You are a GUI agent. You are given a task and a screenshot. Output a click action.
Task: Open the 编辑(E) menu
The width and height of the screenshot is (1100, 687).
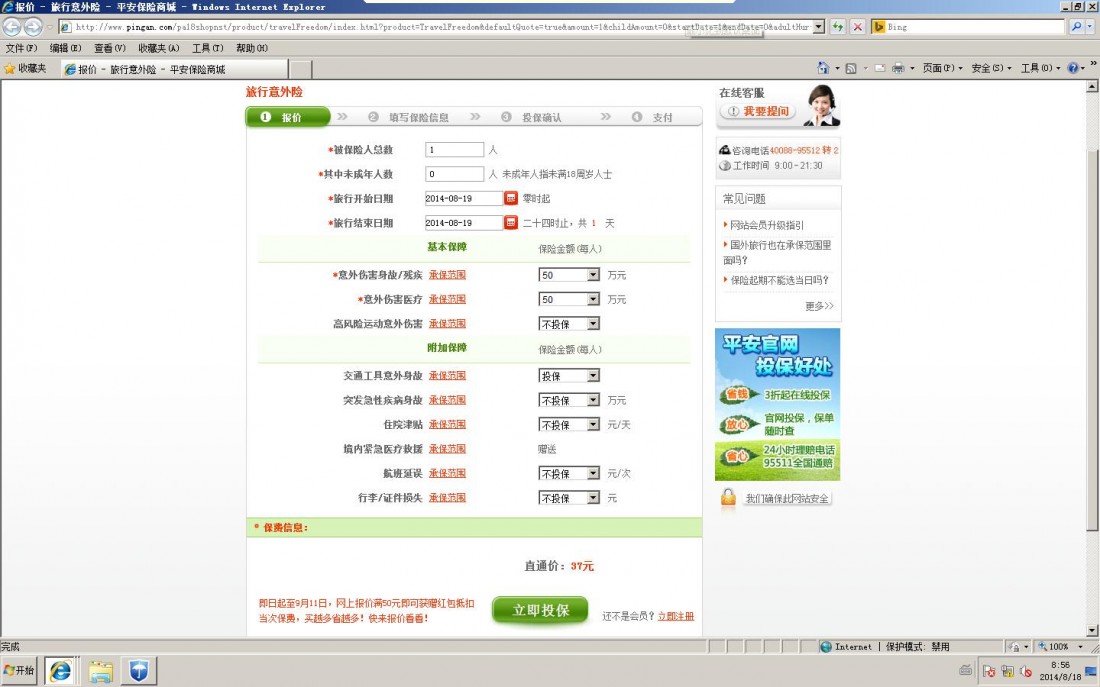(x=65, y=48)
